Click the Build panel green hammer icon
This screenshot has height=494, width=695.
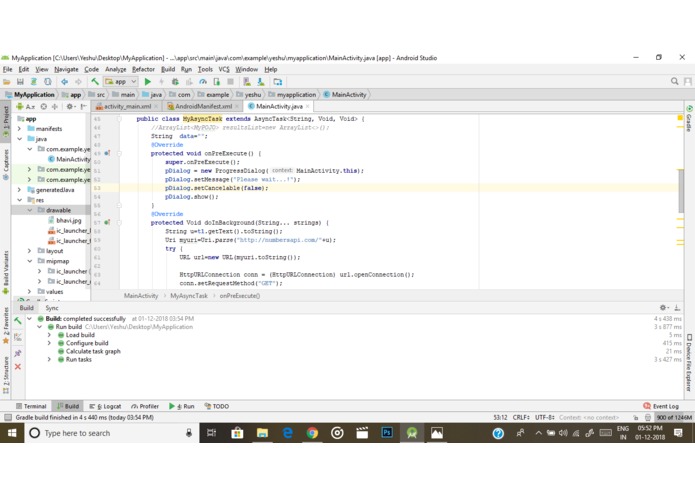coord(18,321)
